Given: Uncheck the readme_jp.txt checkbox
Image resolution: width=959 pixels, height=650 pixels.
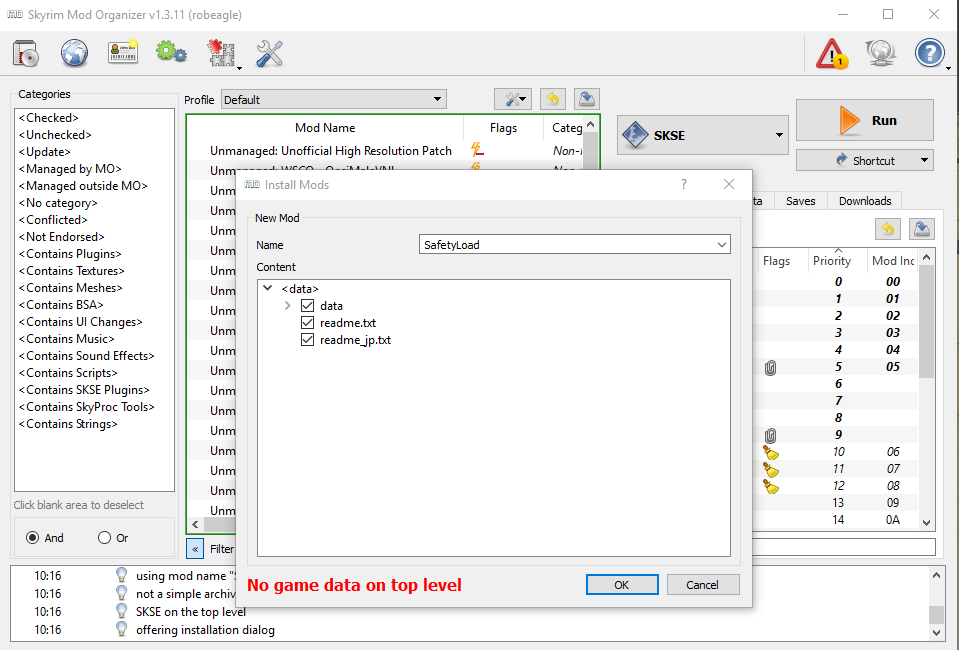Looking at the screenshot, I should pyautogui.click(x=308, y=340).
